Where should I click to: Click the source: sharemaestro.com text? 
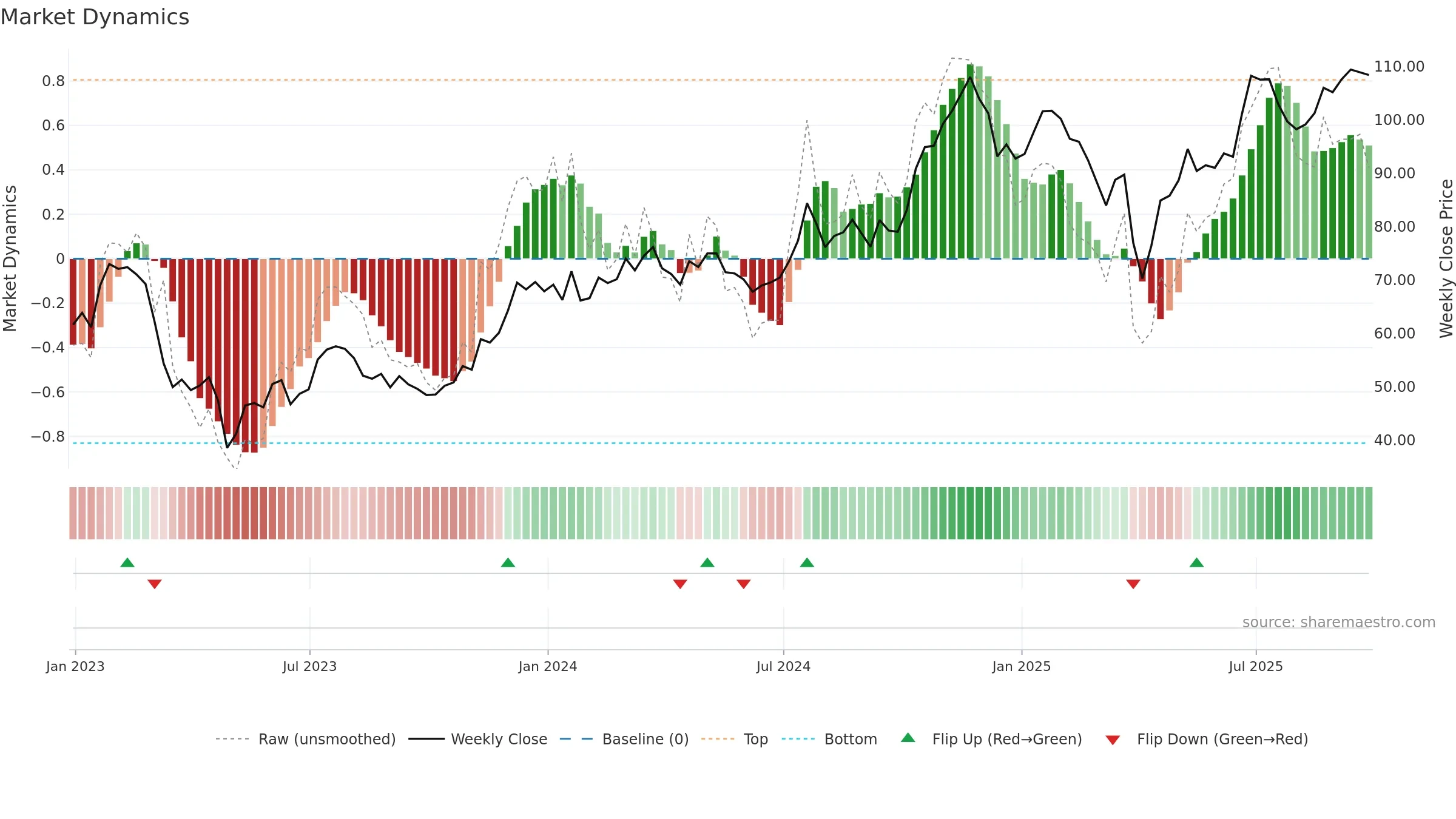1339,622
